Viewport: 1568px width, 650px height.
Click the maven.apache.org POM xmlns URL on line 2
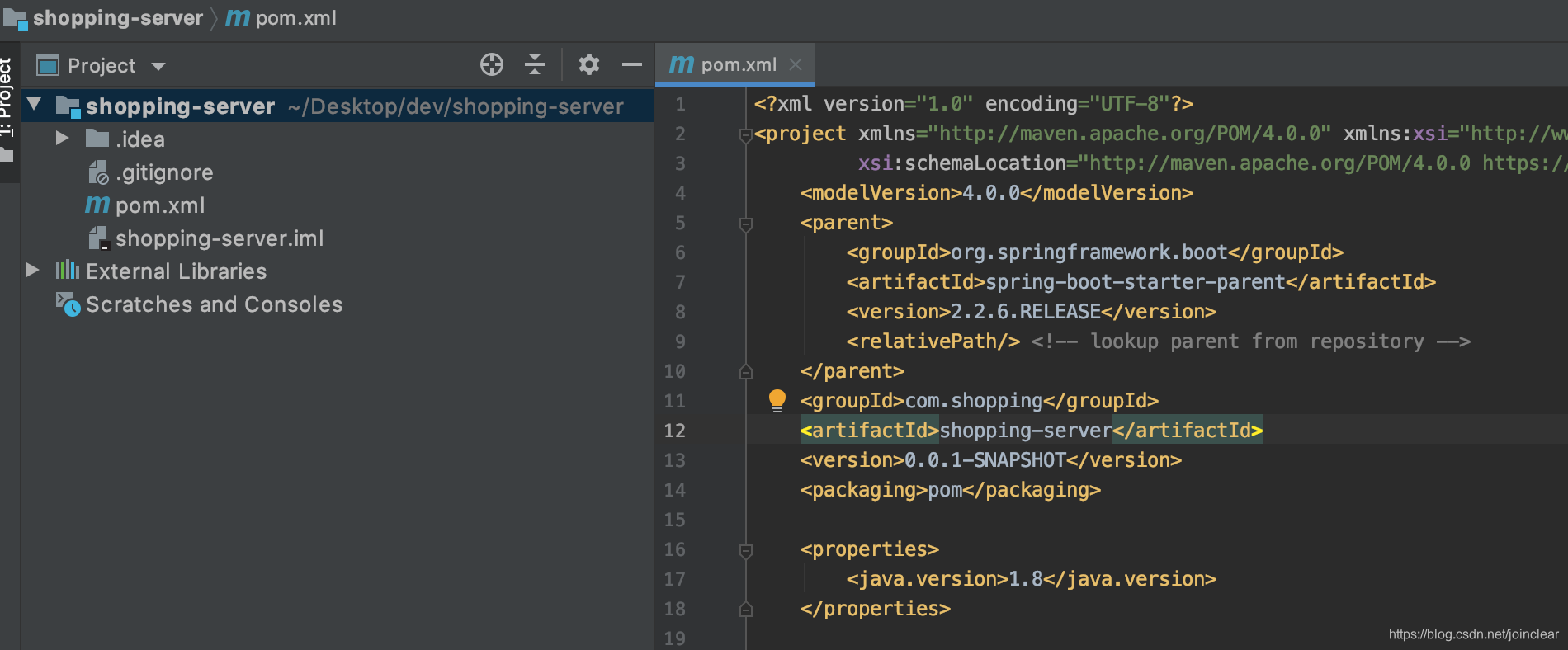[x=1130, y=134]
